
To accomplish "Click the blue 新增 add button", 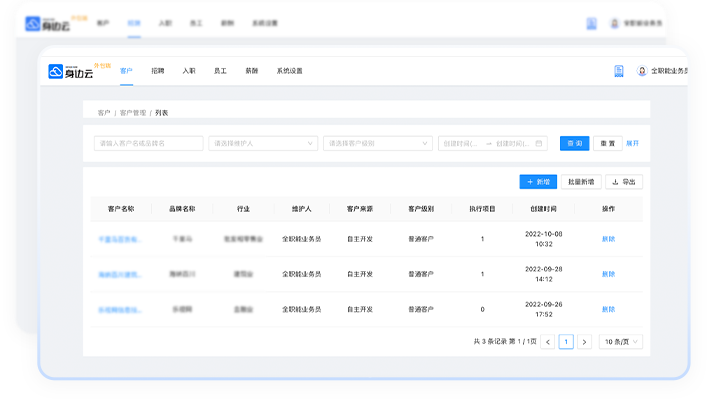I will pos(538,182).
